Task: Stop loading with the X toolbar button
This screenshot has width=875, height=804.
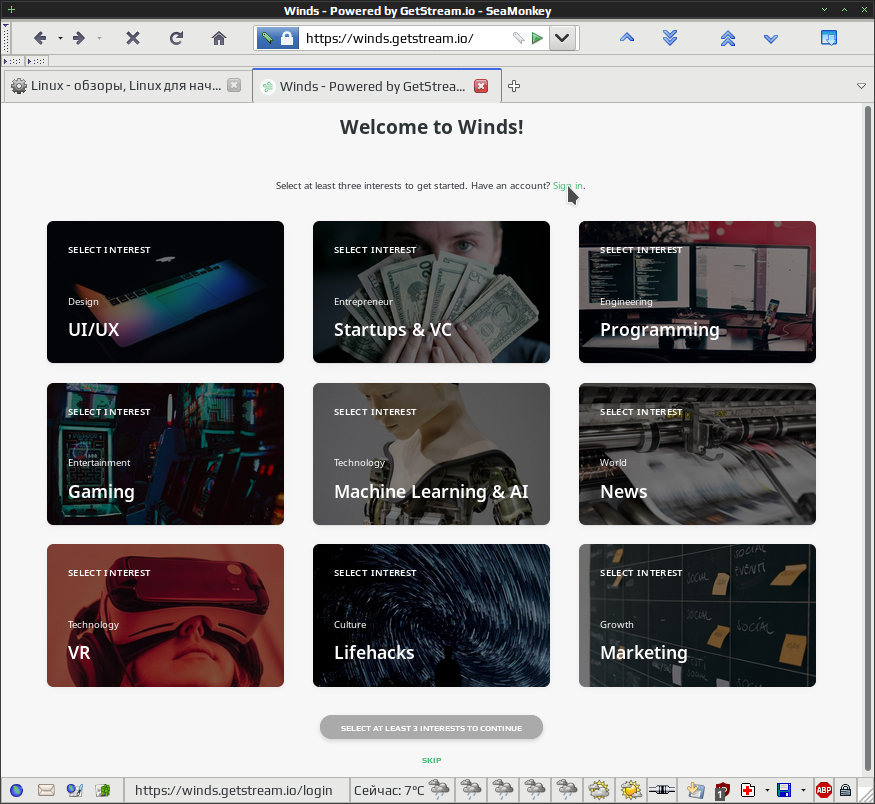Action: [133, 38]
